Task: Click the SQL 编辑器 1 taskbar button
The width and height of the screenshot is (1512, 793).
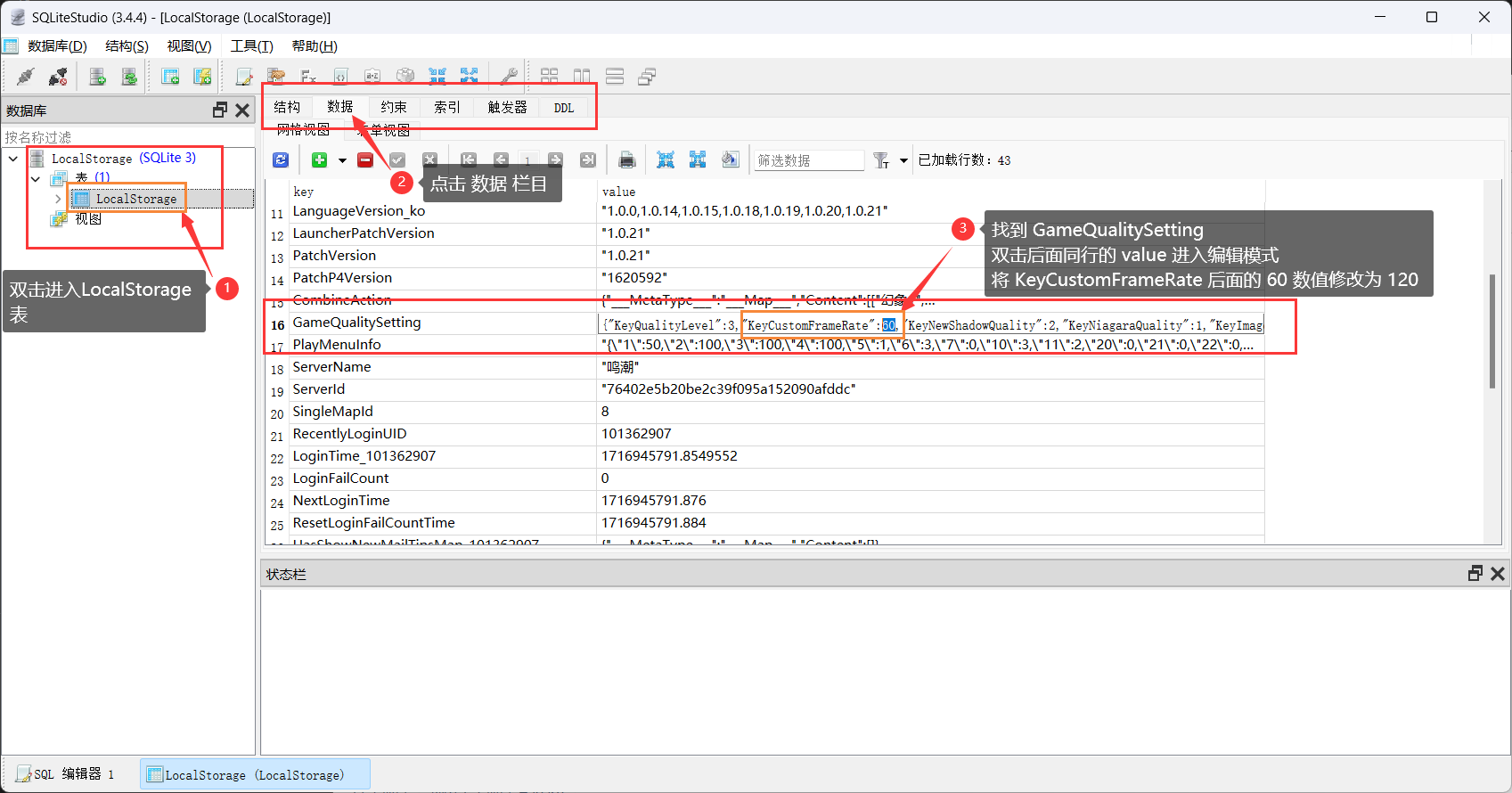Action: [67, 774]
